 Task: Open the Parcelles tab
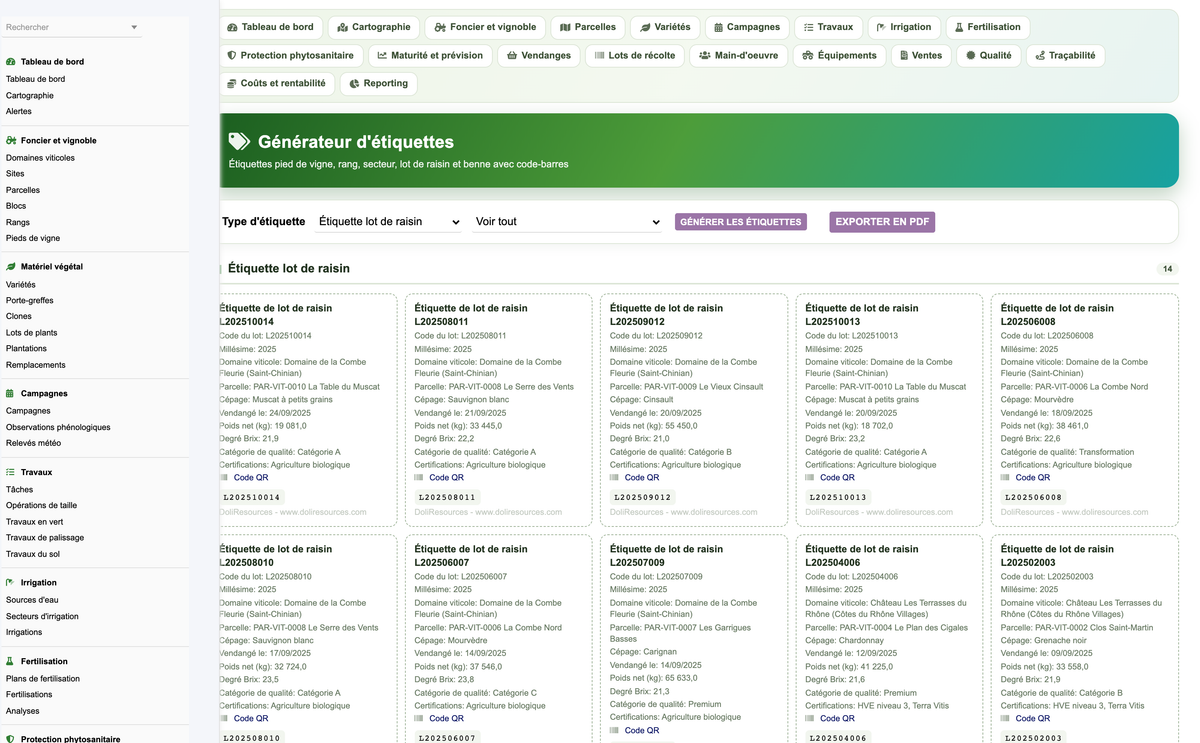coord(588,27)
